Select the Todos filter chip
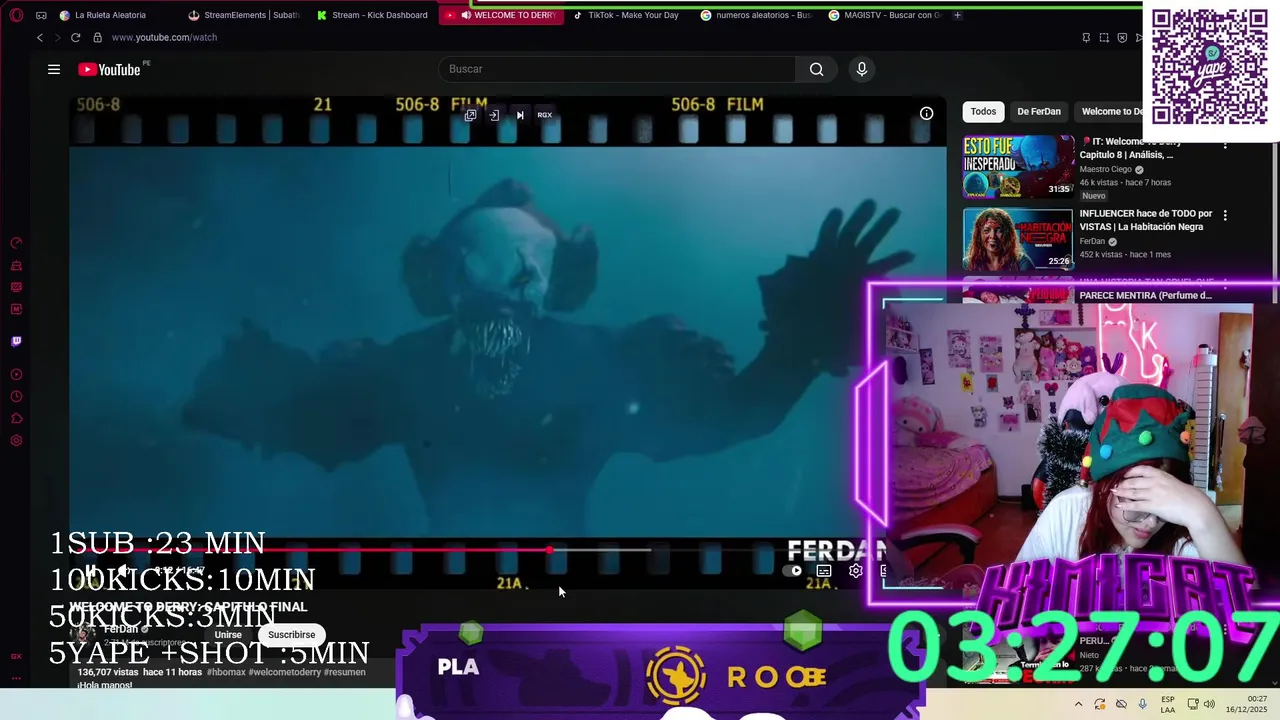The width and height of the screenshot is (1280, 720). (x=983, y=111)
